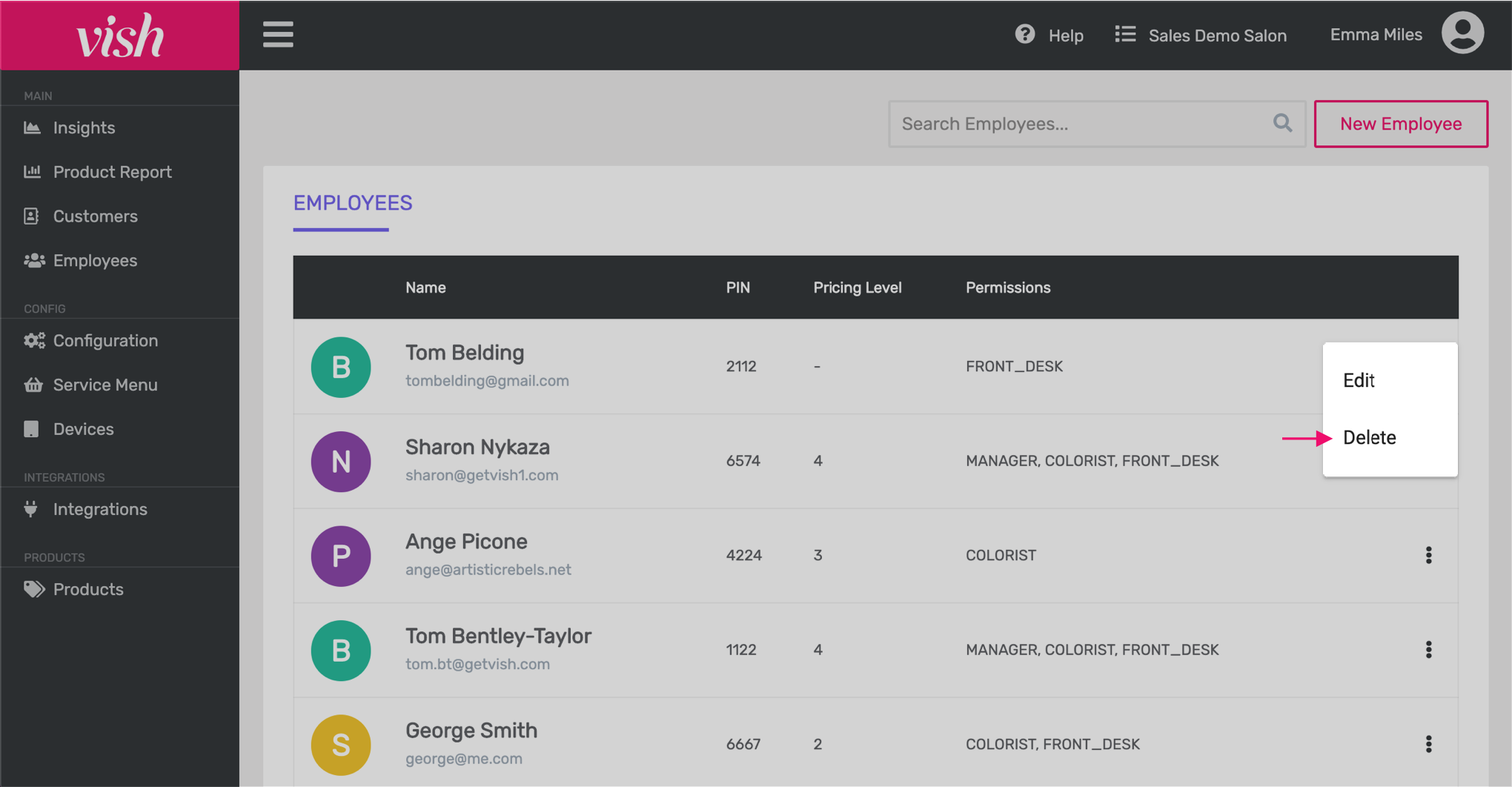Screen dimensions: 1512x787
Task: Select Delete from the context menu
Action: (x=1369, y=438)
